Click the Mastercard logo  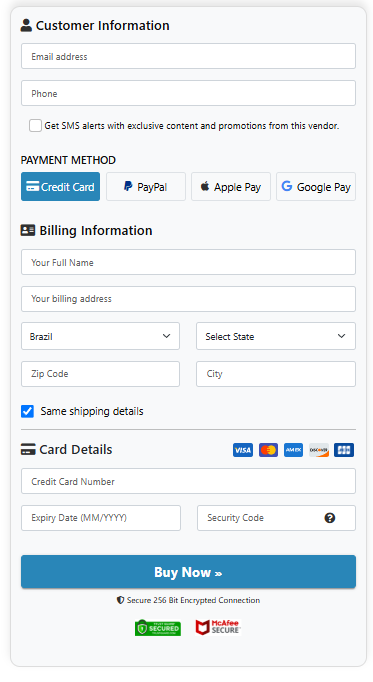click(x=268, y=450)
